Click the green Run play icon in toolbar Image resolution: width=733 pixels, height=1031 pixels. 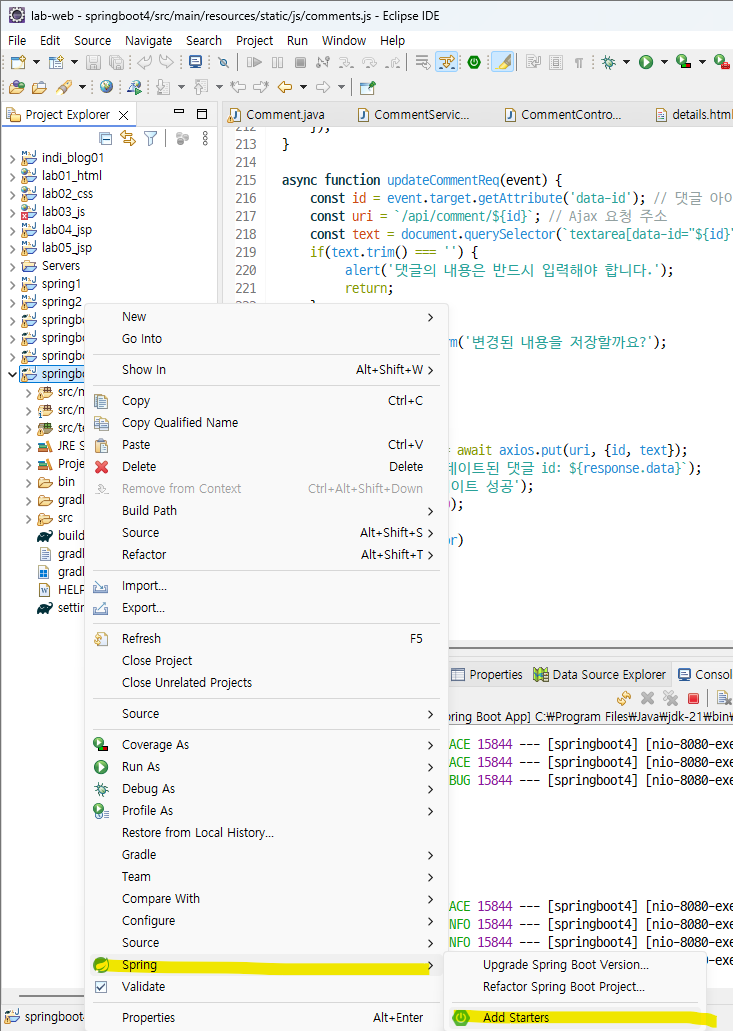pos(646,62)
